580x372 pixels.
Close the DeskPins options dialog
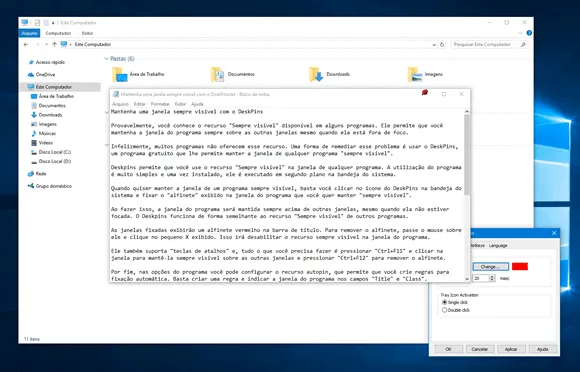tap(554, 233)
